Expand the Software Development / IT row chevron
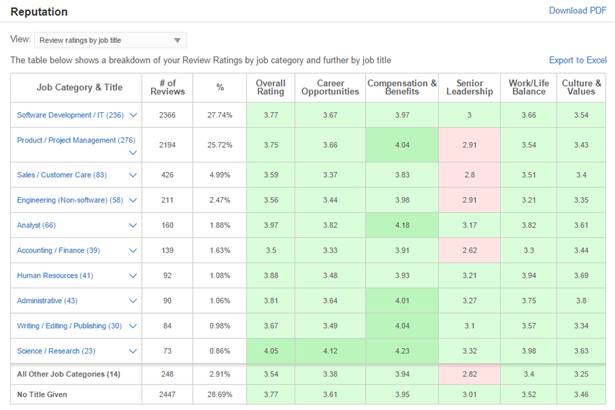615x410 pixels. tap(133, 115)
